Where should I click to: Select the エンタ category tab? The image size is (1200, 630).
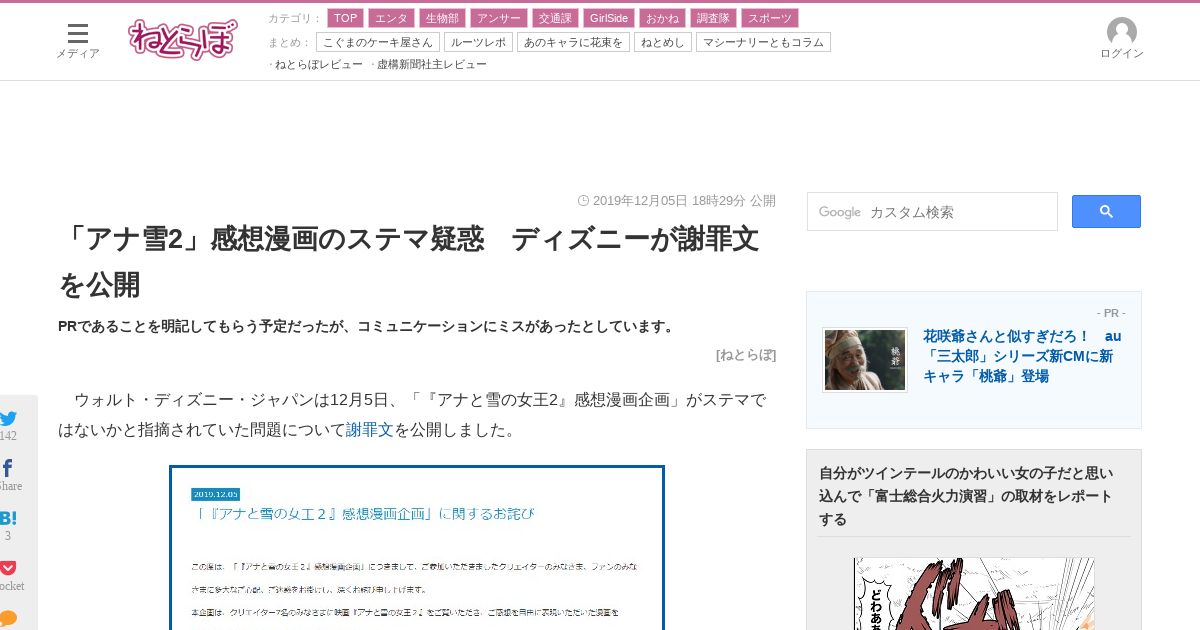(391, 18)
